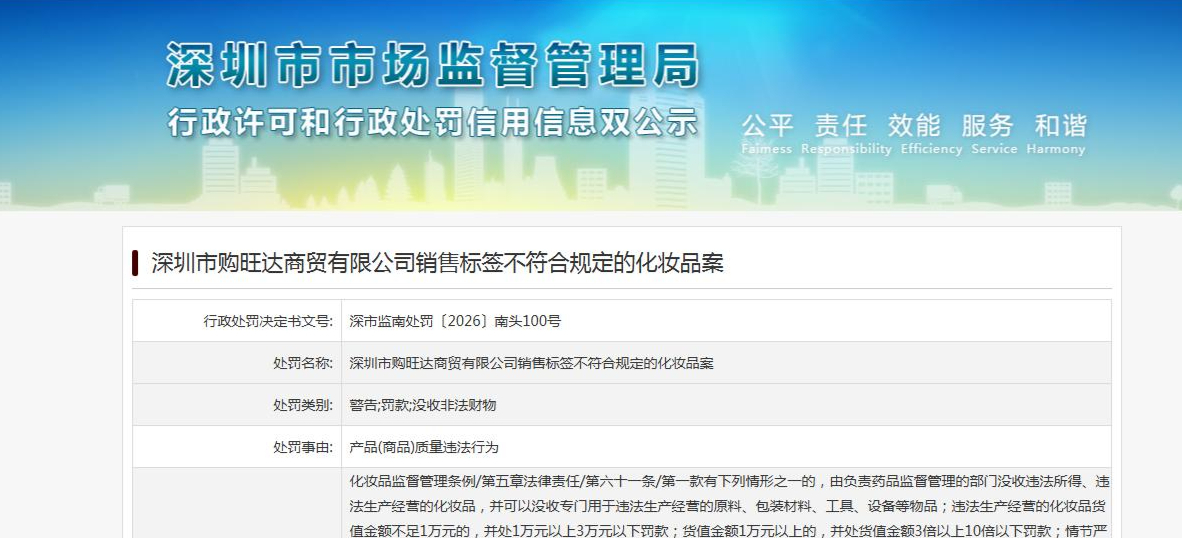Viewport: 1182px width, 538px height.
Task: Click the 处罚名称 label cell
Action: coord(237,363)
